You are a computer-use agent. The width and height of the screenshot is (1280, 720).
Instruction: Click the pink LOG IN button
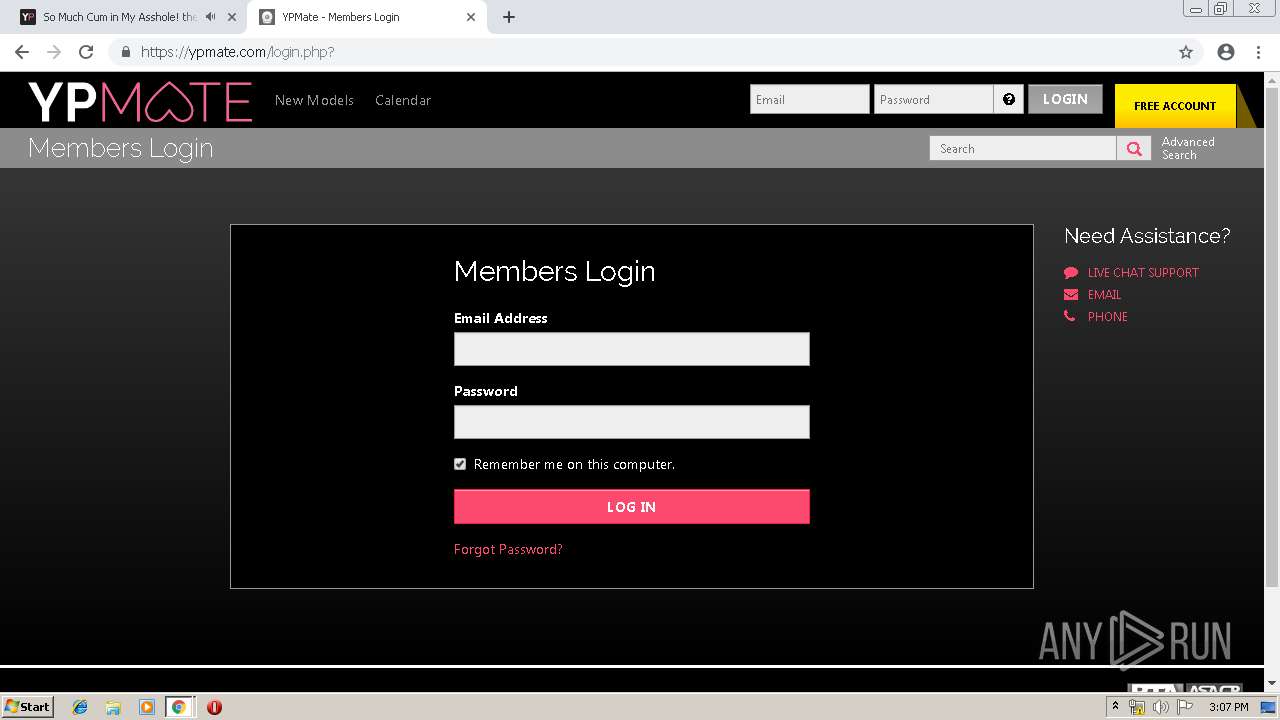coord(632,507)
